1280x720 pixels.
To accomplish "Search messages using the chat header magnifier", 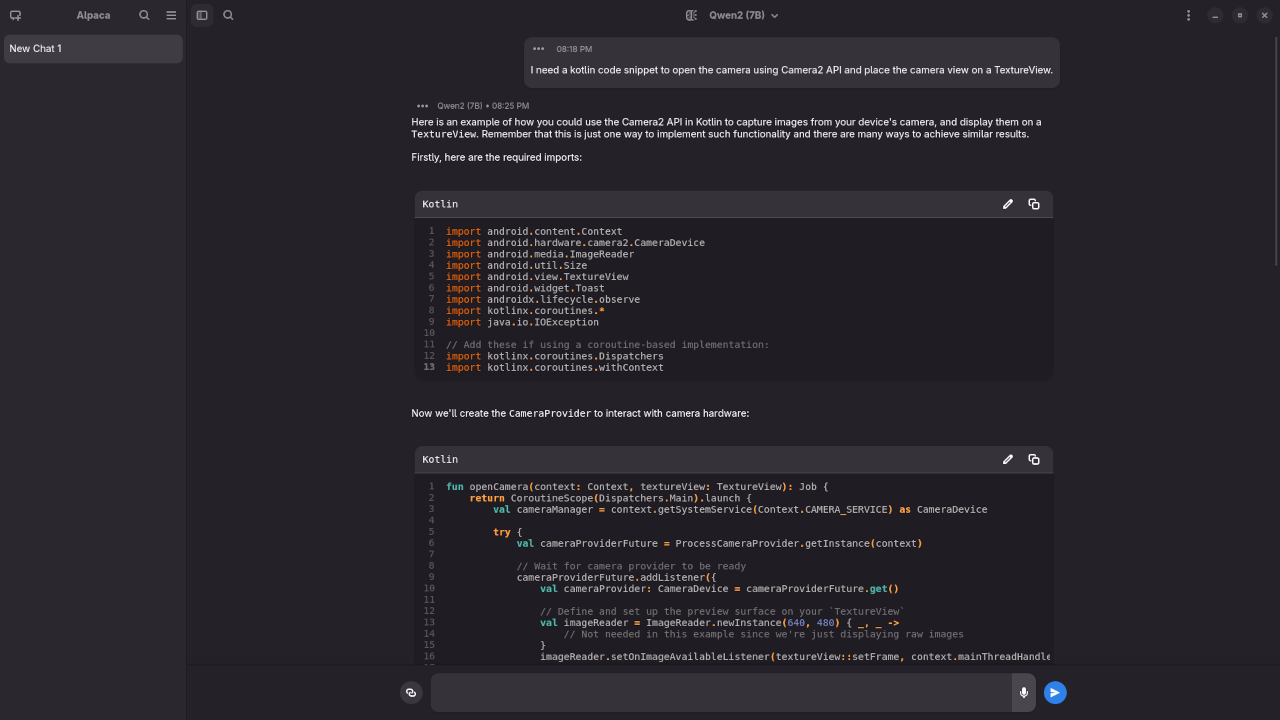I will coord(228,15).
